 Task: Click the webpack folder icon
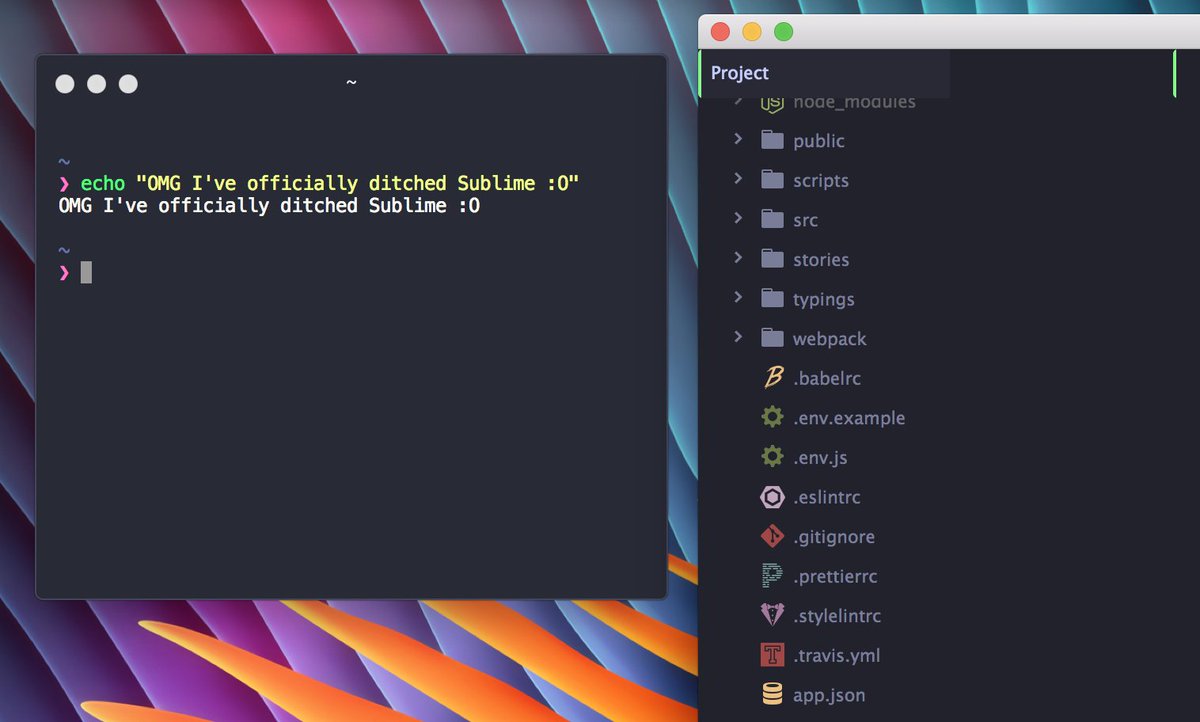point(772,338)
